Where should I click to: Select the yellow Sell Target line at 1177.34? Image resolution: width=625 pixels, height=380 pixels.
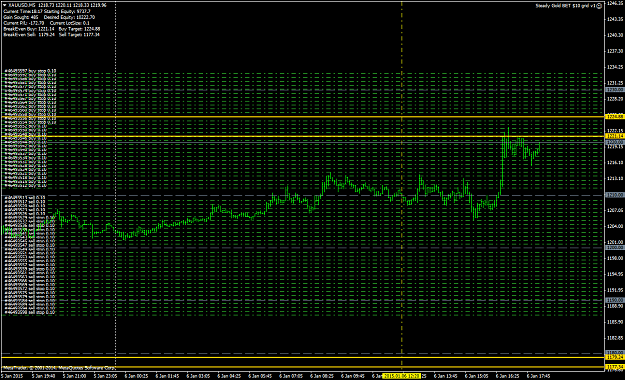[x=303, y=367]
